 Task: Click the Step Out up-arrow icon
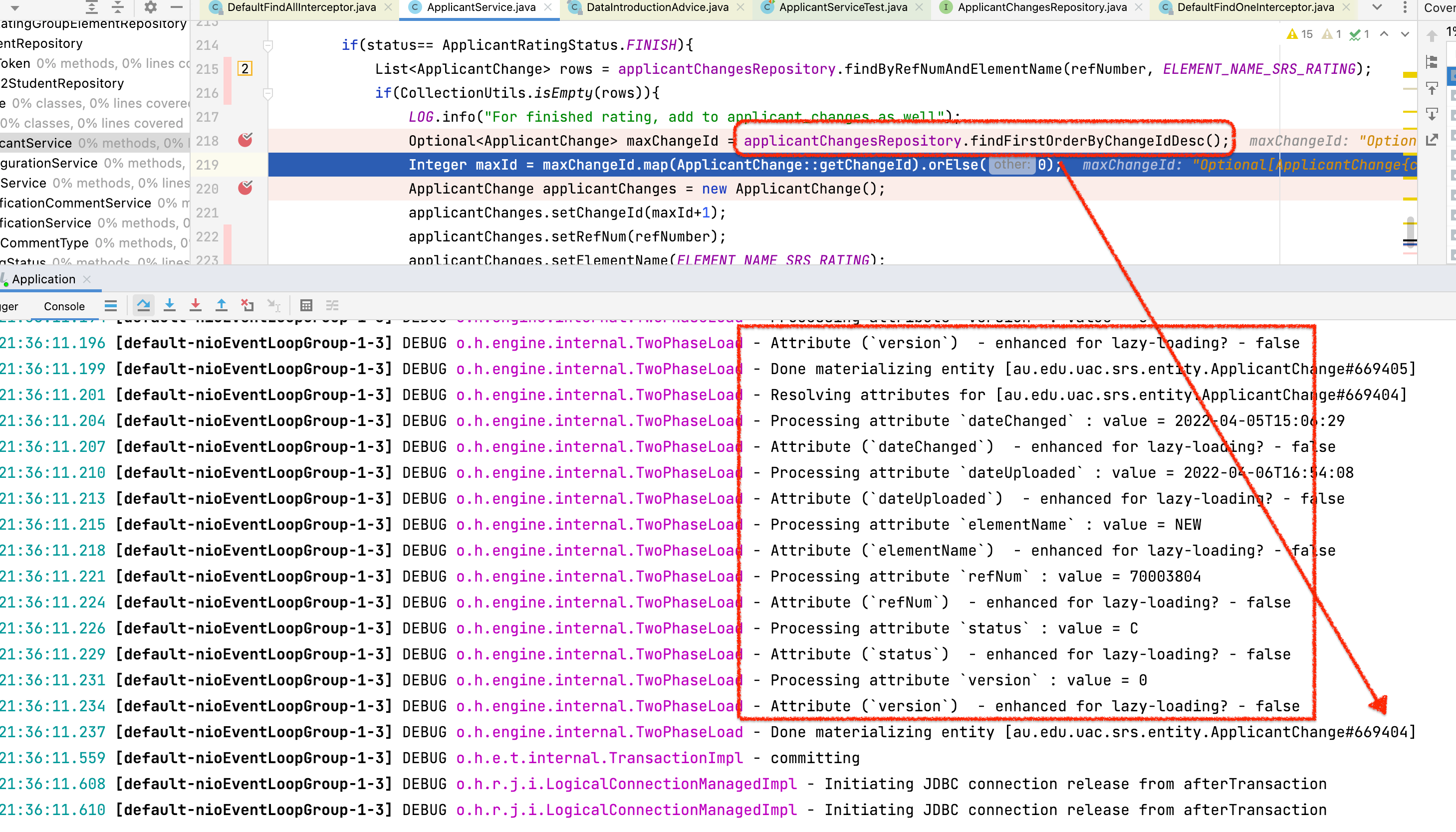coord(221,306)
